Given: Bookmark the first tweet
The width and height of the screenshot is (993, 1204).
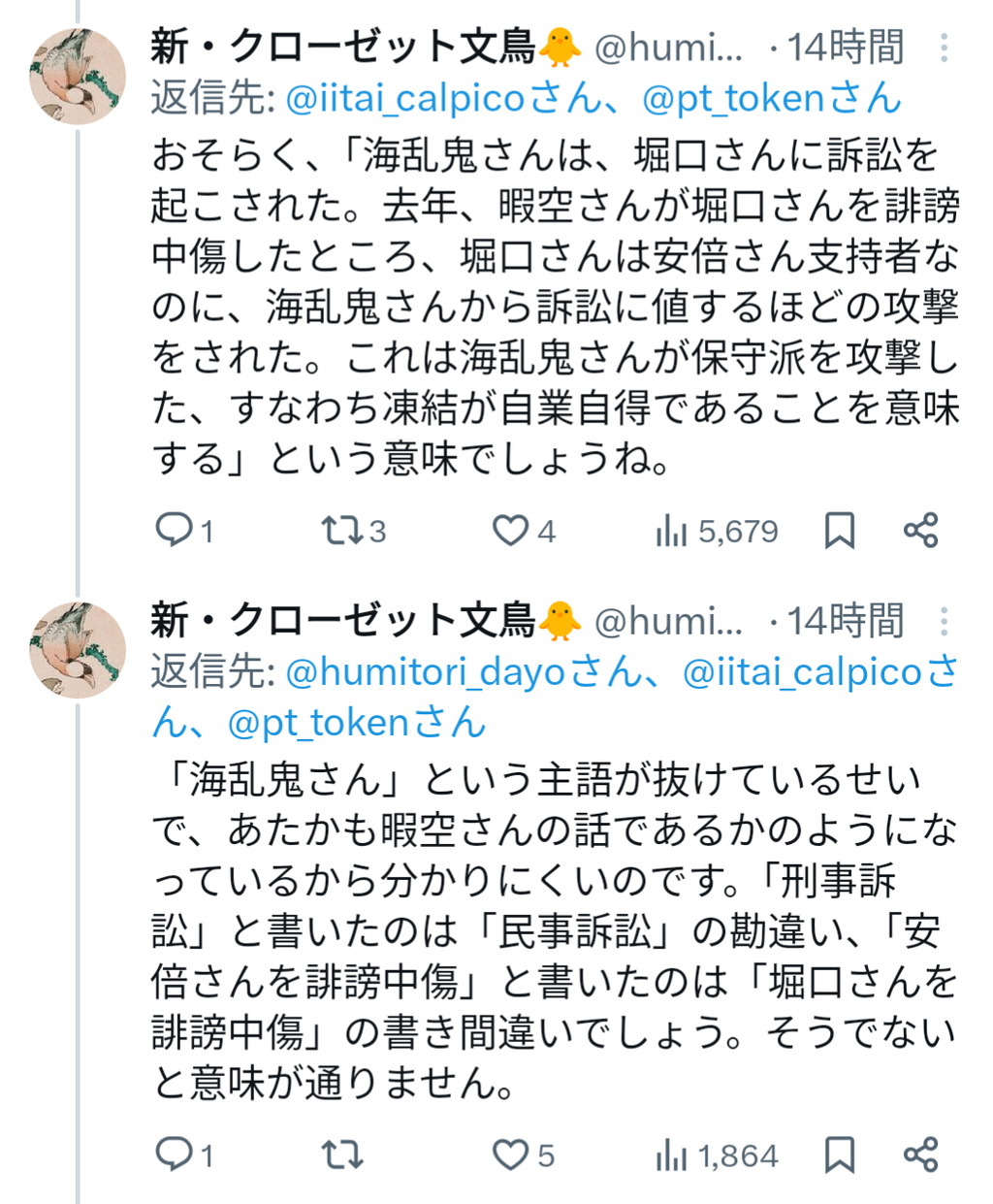Looking at the screenshot, I should 839,531.
